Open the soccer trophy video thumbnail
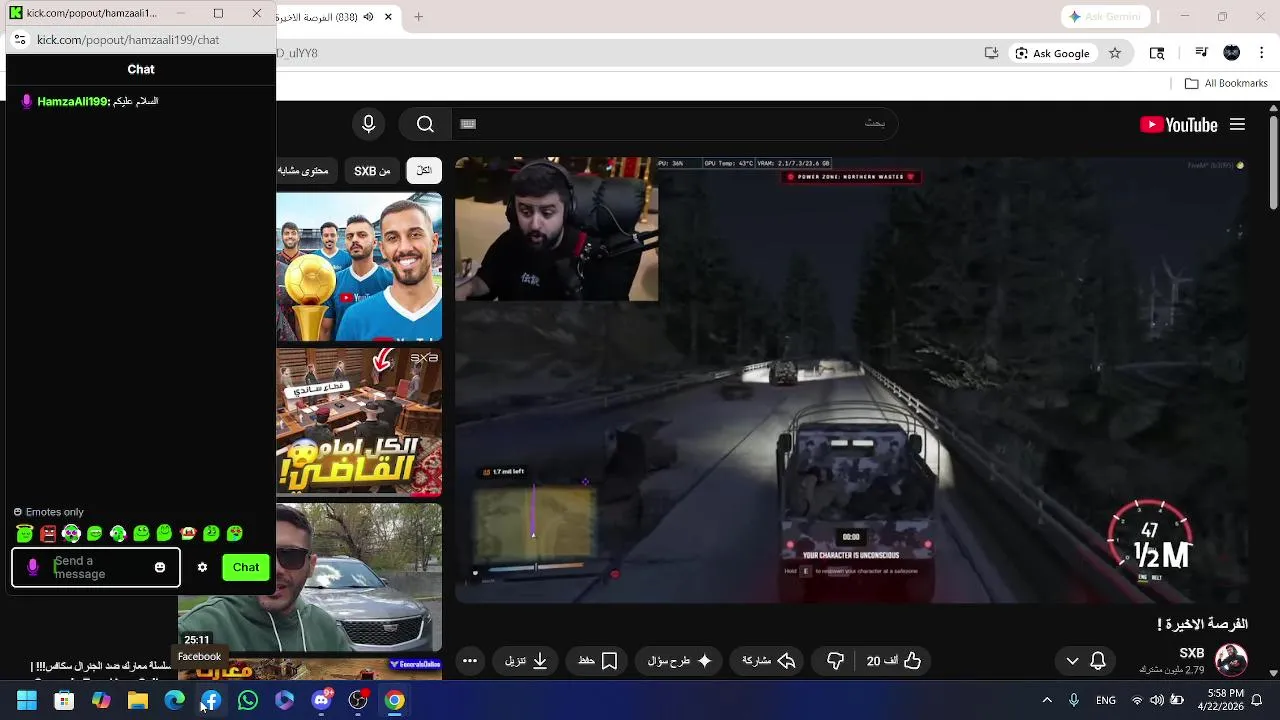Viewport: 1280px width, 720px height. pos(359,267)
